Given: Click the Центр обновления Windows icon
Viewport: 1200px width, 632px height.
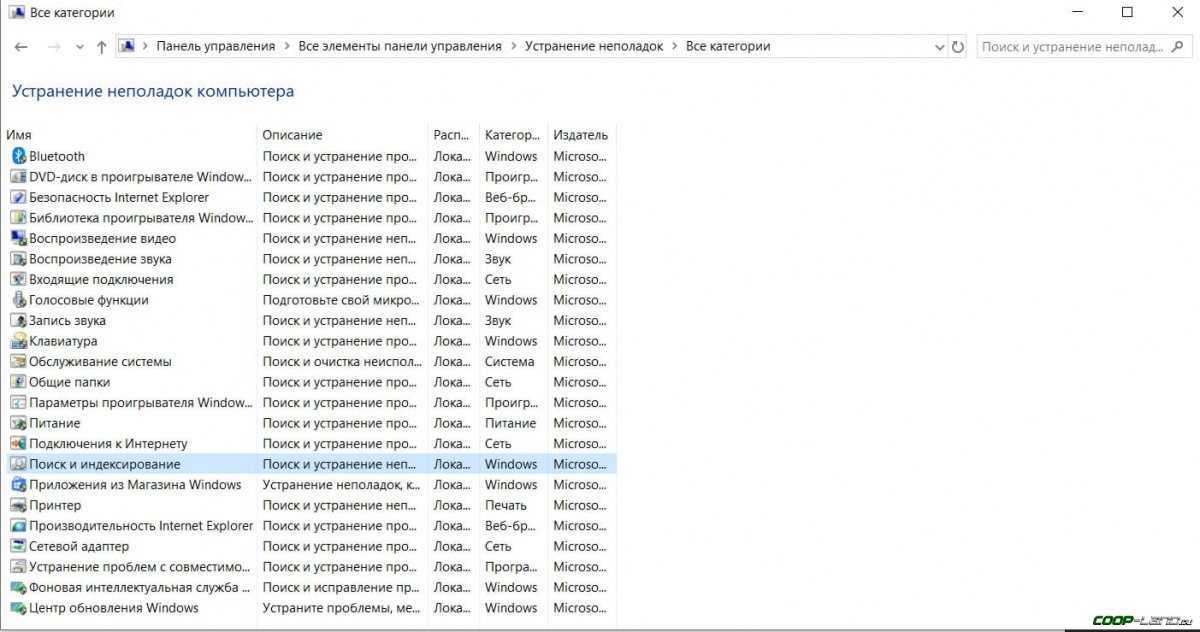Looking at the screenshot, I should [18, 608].
